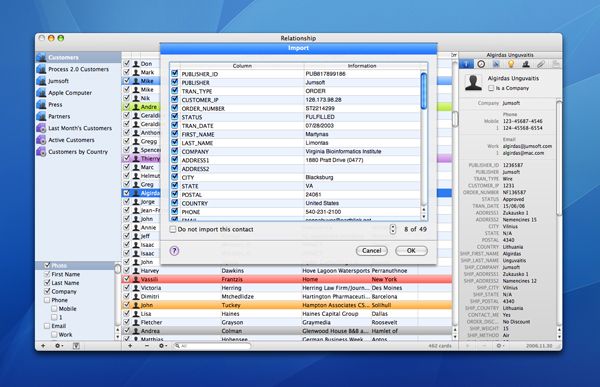Click Cancel in the Import dialog

tap(372, 251)
